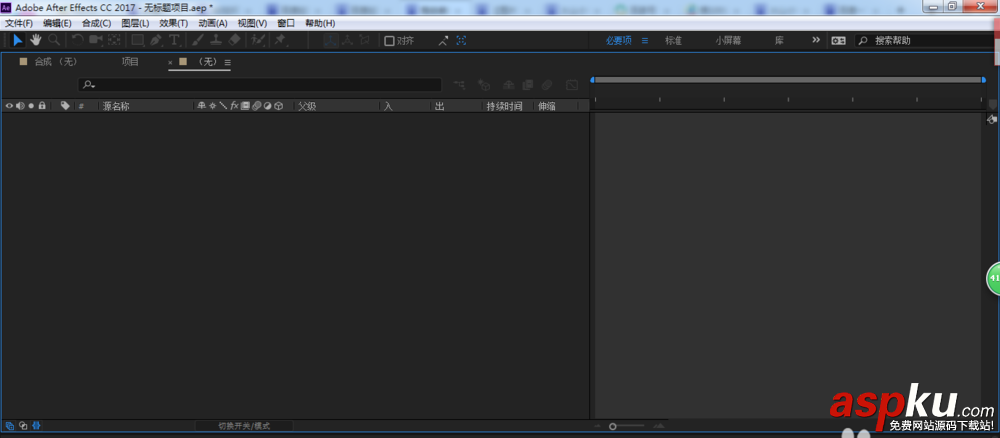Toggle the Motion Blur enable icon

[x=547, y=84]
